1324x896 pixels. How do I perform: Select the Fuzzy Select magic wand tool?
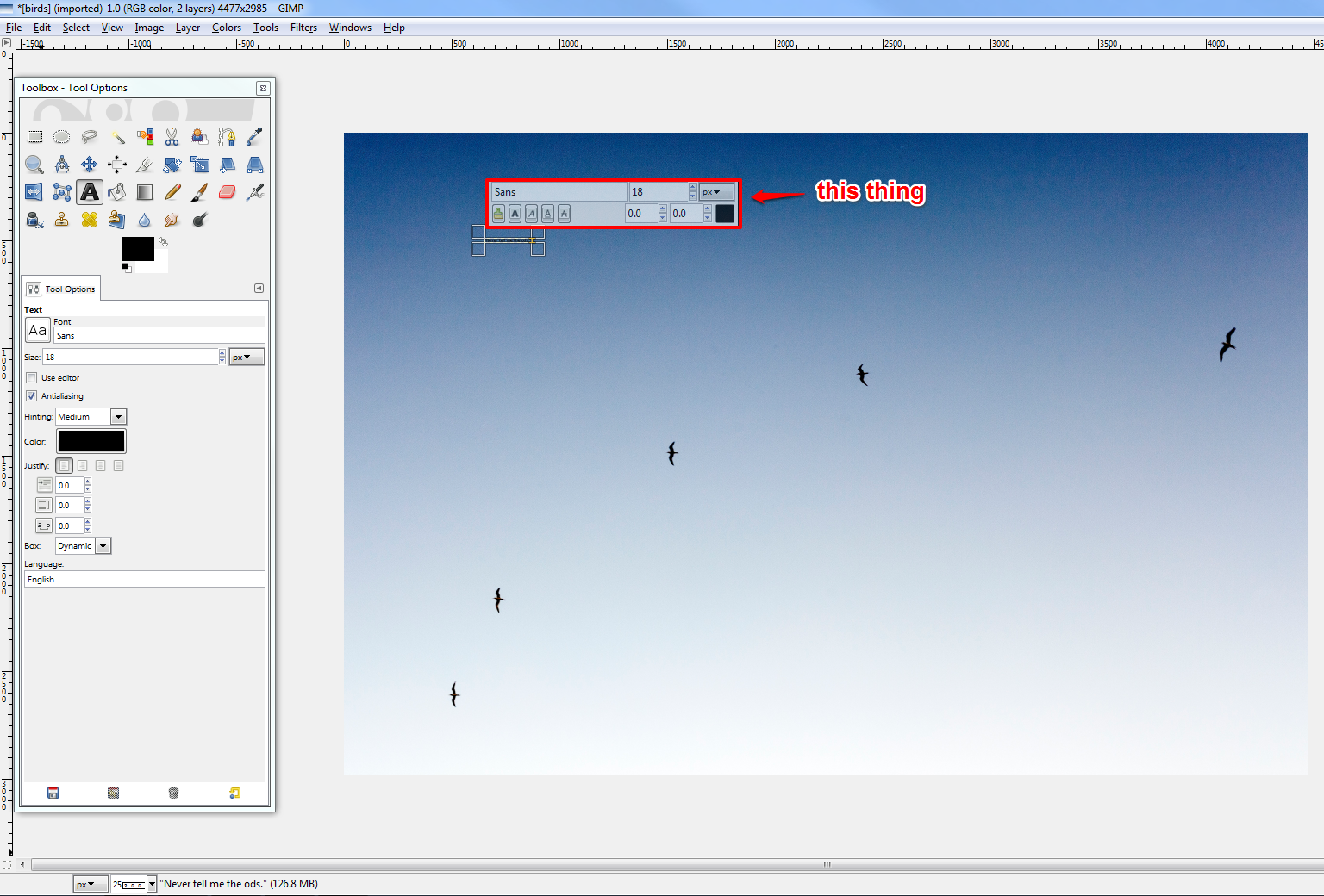click(x=117, y=137)
